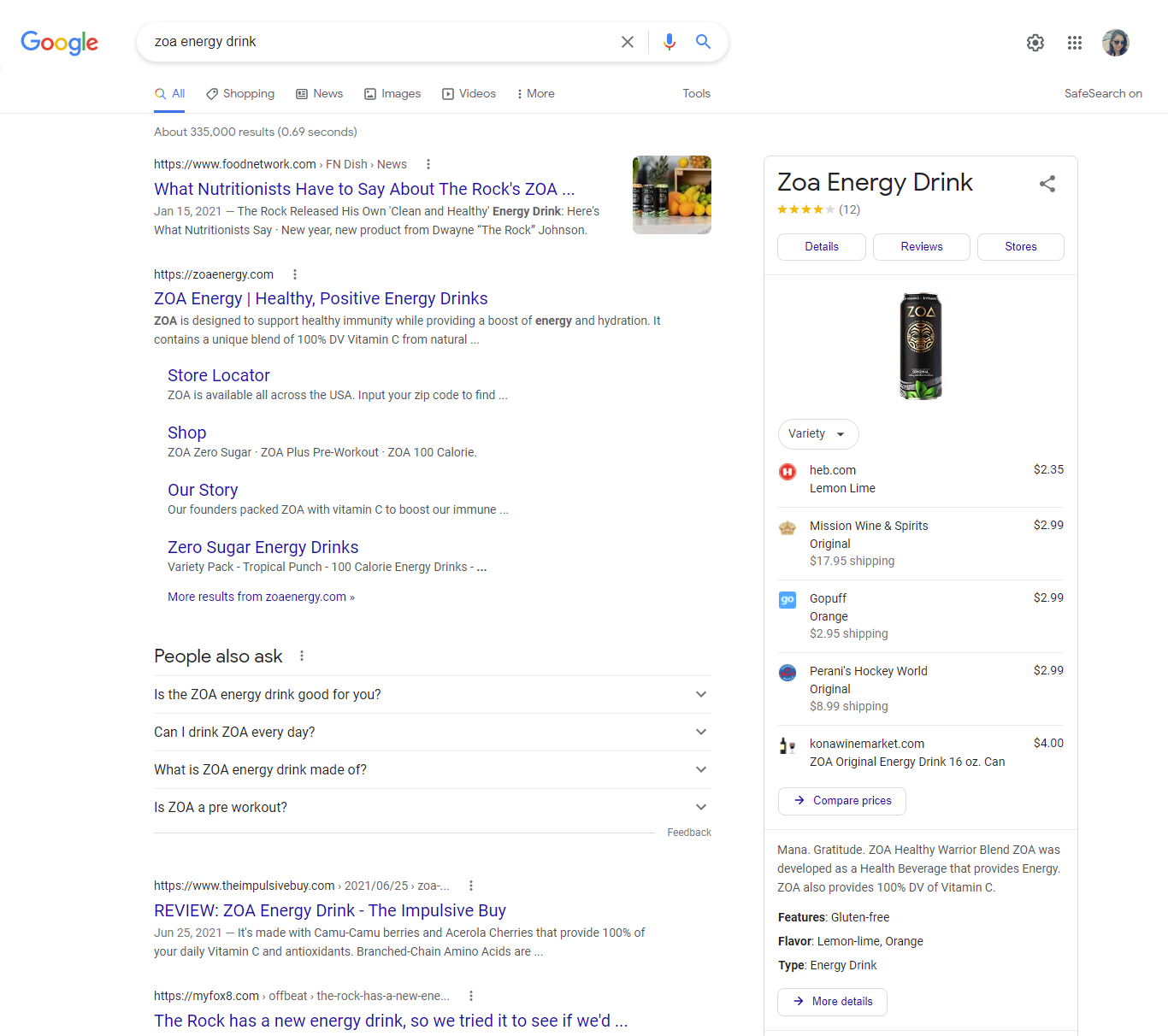Screen dimensions: 1168x1036
Task: Open options menu beside People also ask
Action: click(x=302, y=656)
